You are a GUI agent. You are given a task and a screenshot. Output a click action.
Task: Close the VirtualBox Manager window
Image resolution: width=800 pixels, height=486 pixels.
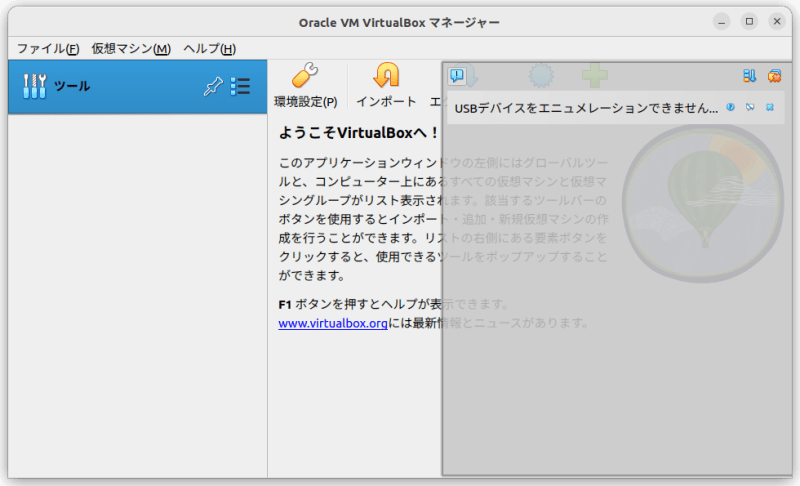(777, 21)
